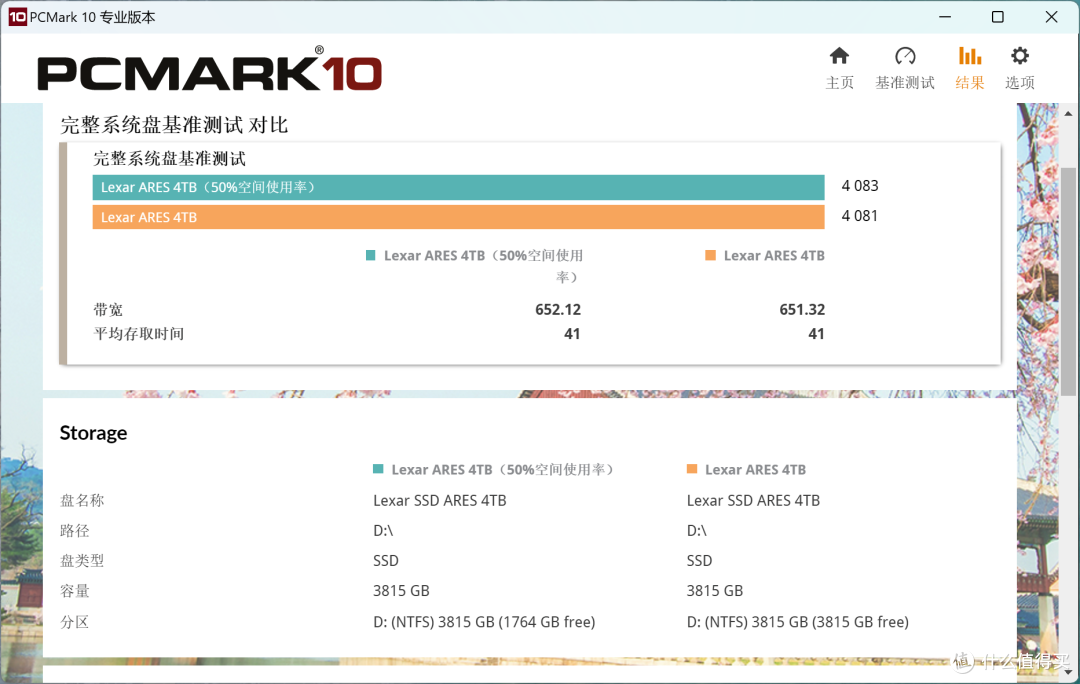Click the 盘类型 row label
Image resolution: width=1080 pixels, height=684 pixels.
(82, 561)
